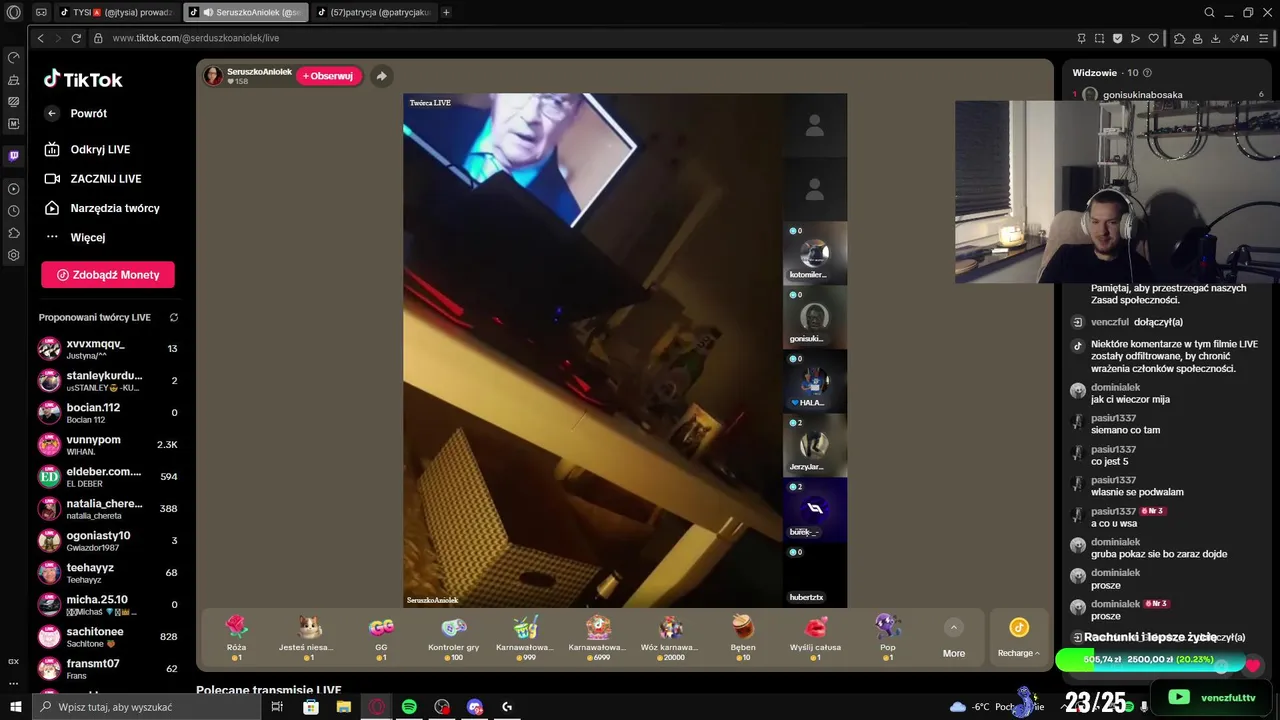Open vunnypom live creator
The image size is (1280, 720).
point(108,444)
